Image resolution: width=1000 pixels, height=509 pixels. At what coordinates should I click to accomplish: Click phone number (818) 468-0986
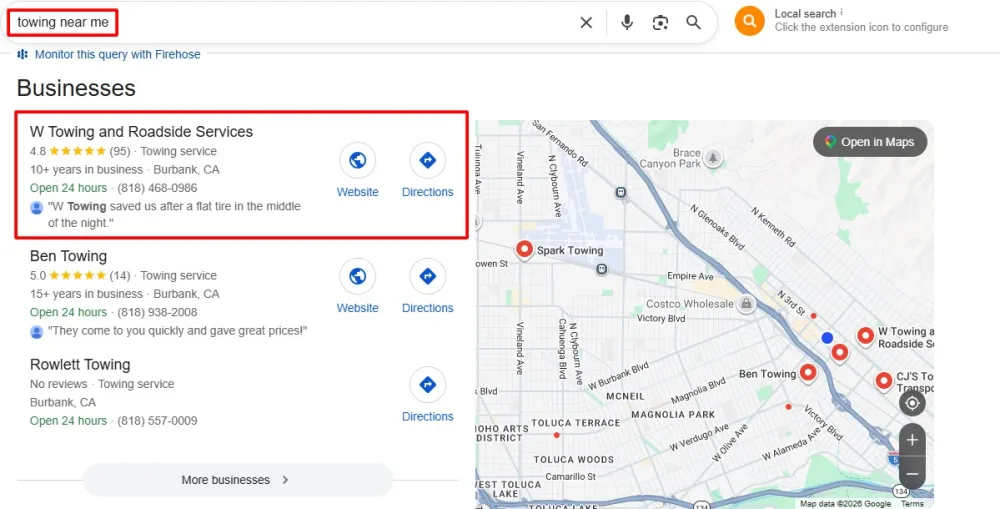157,188
